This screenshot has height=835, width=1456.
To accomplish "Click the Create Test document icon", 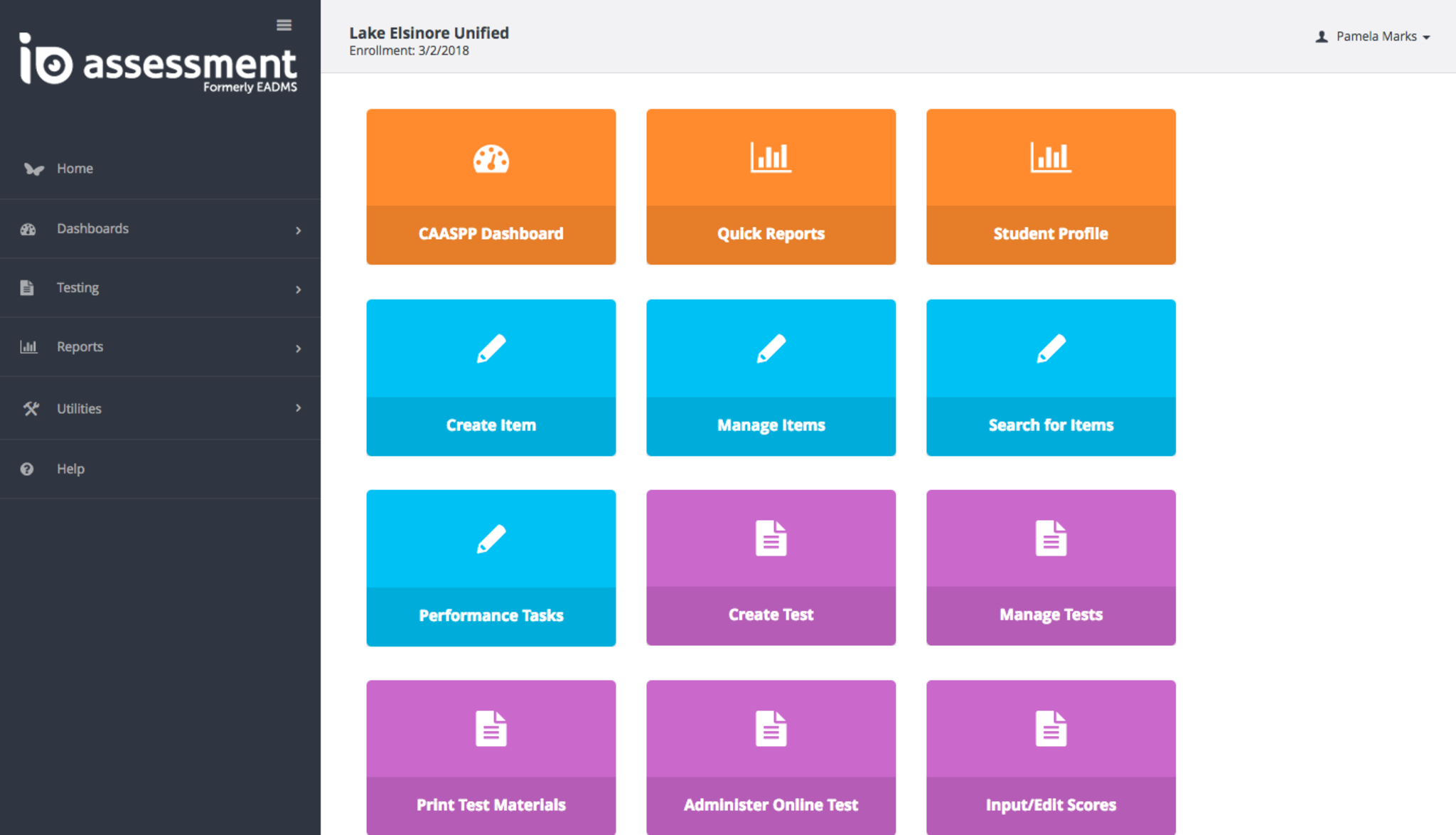I will point(771,538).
